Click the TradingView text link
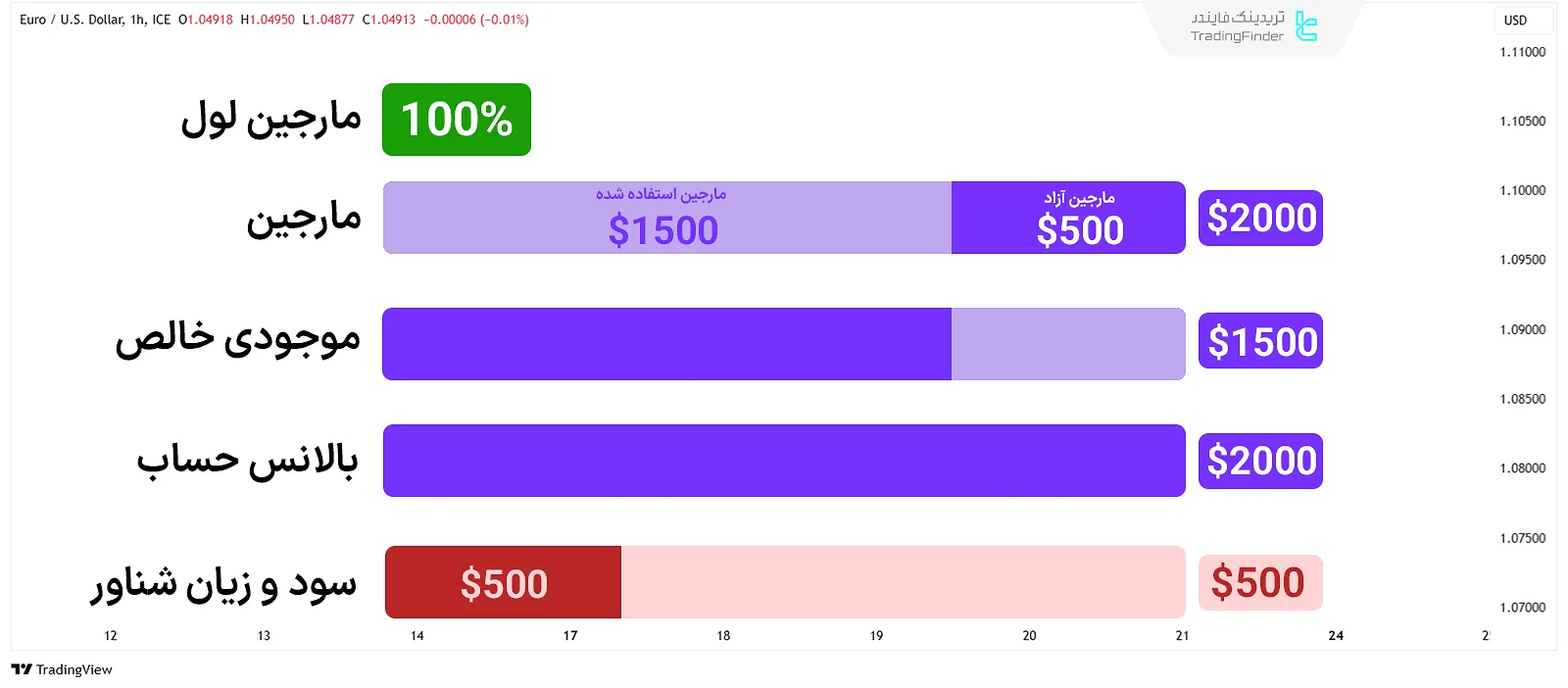 pos(73,669)
